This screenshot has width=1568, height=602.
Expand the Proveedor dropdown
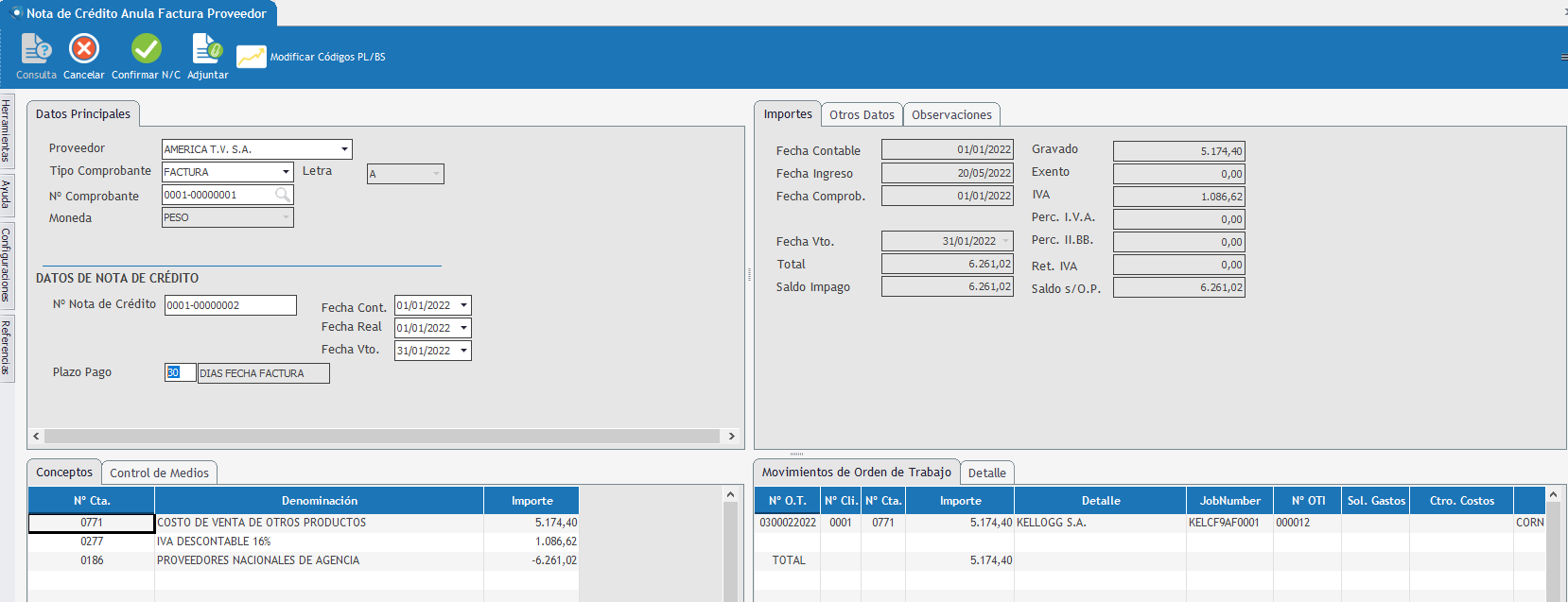(344, 149)
